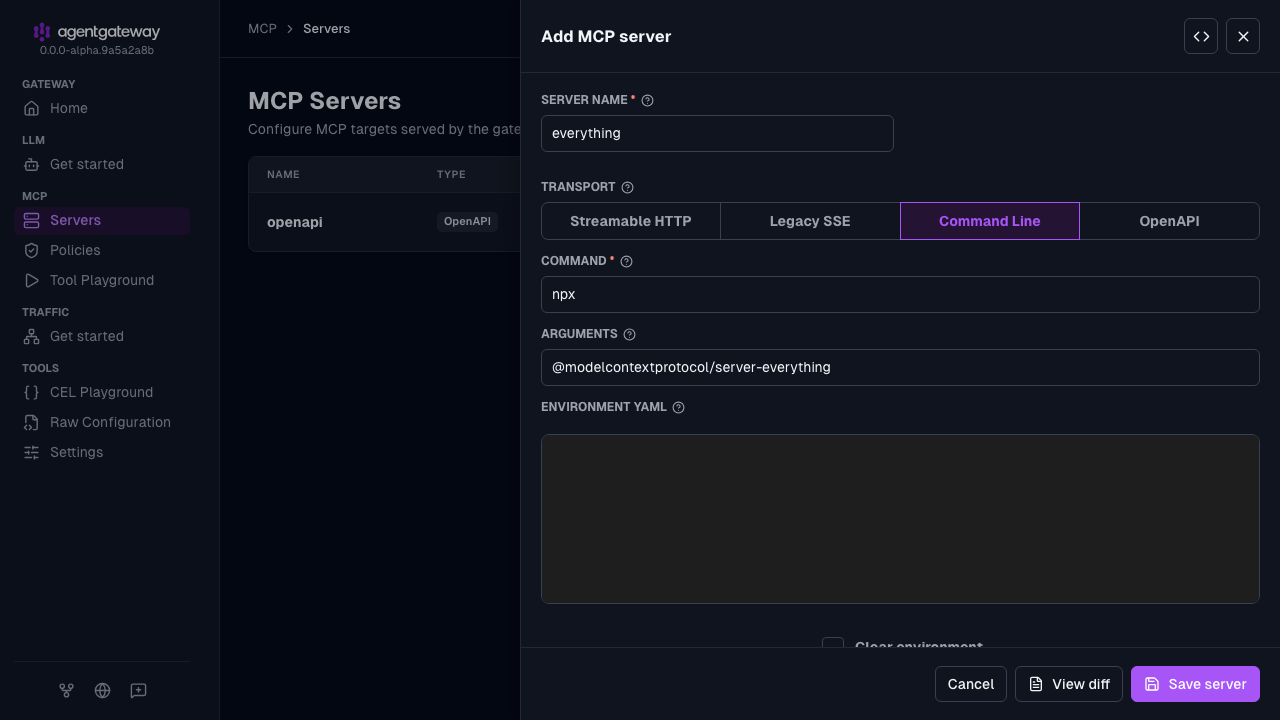Click the MCP breadcrumb link
This screenshot has height=720, width=1280.
262,28
